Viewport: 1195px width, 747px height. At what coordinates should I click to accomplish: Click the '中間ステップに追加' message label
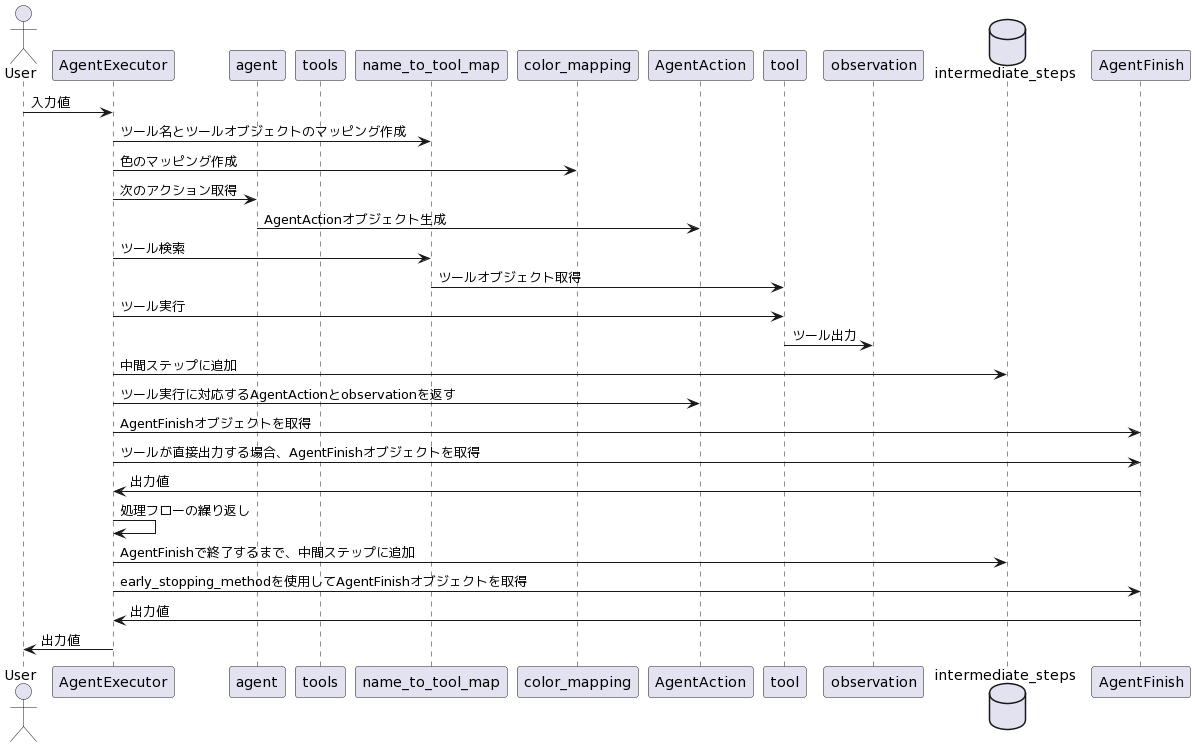coord(178,365)
